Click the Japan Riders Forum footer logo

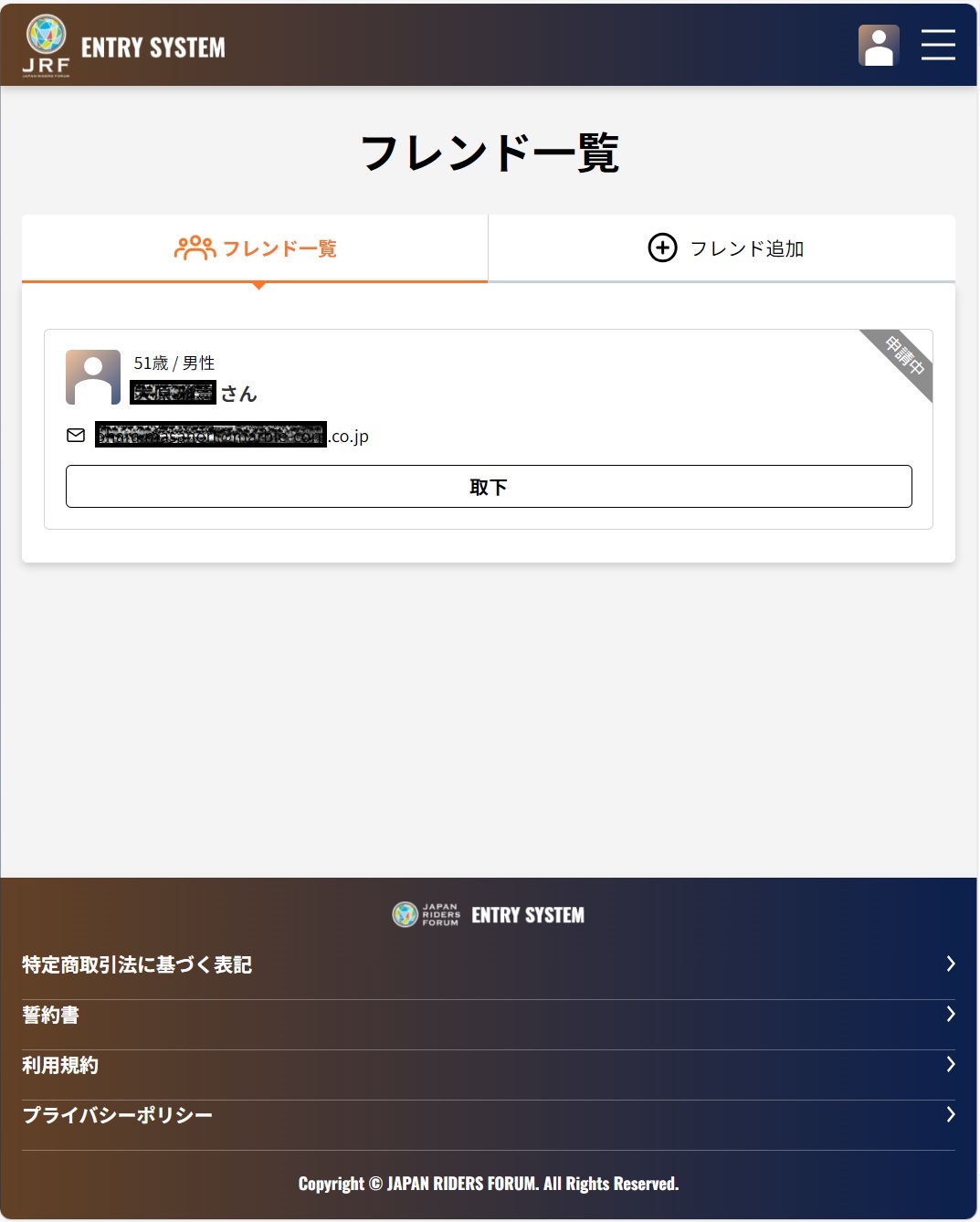(x=488, y=914)
